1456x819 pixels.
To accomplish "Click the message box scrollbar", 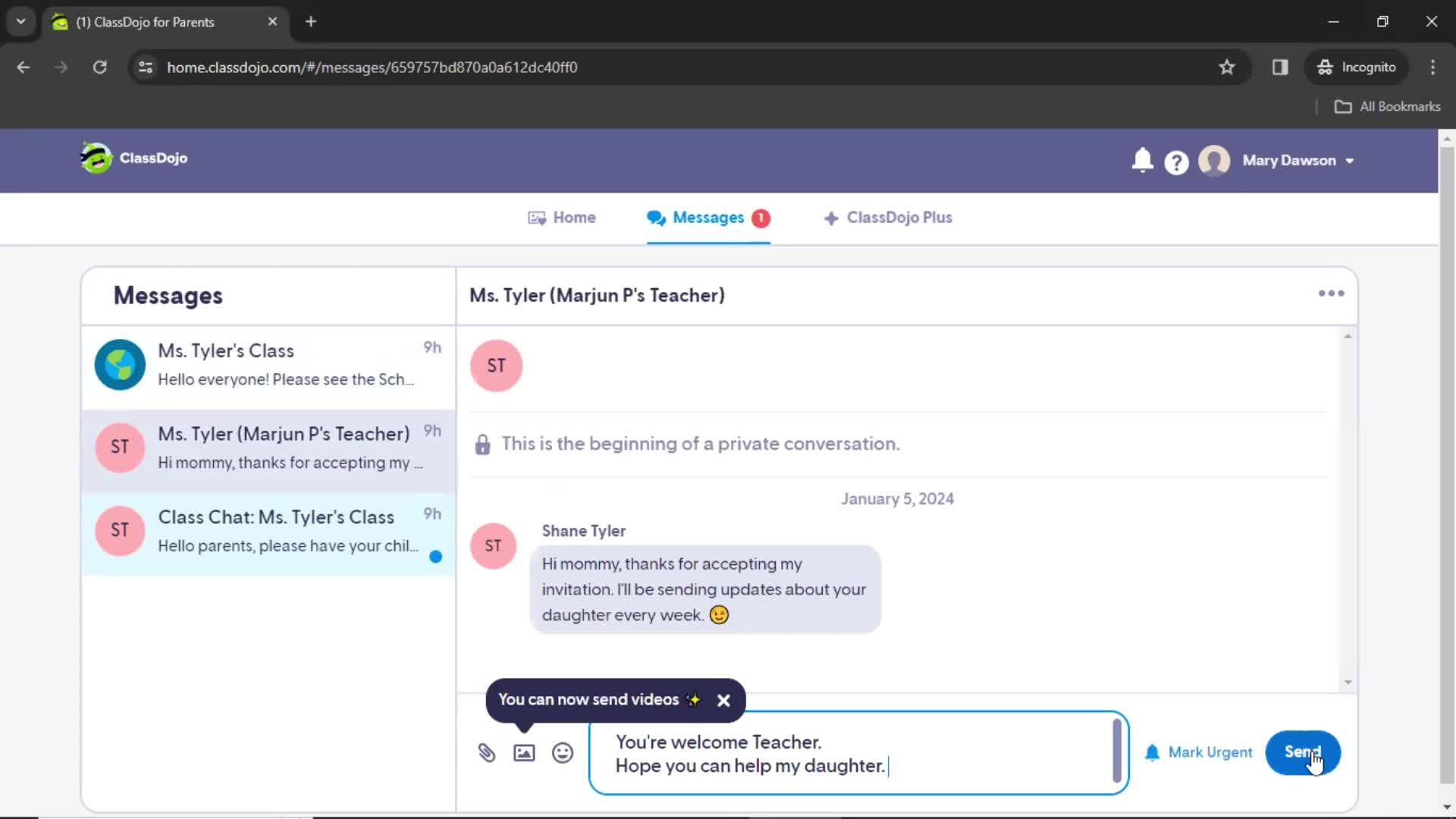I will point(1116,751).
